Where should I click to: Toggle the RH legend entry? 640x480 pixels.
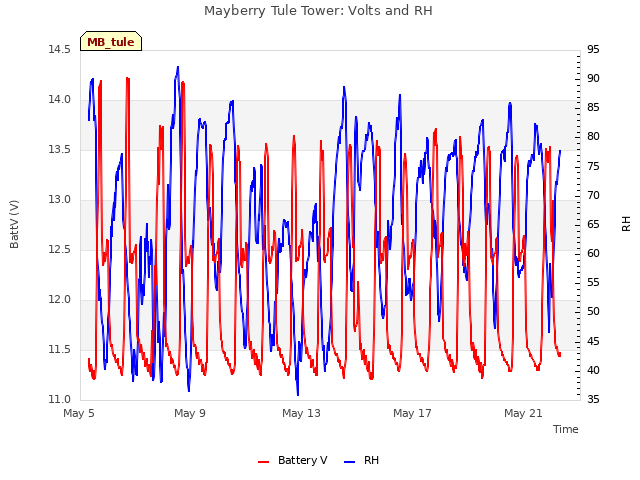(x=361, y=460)
